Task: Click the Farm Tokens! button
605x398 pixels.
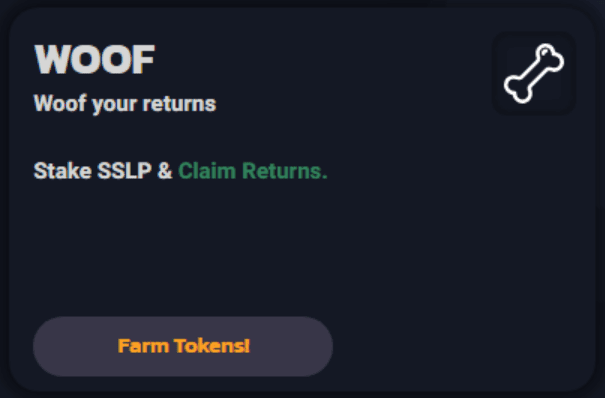Action: coord(183,346)
